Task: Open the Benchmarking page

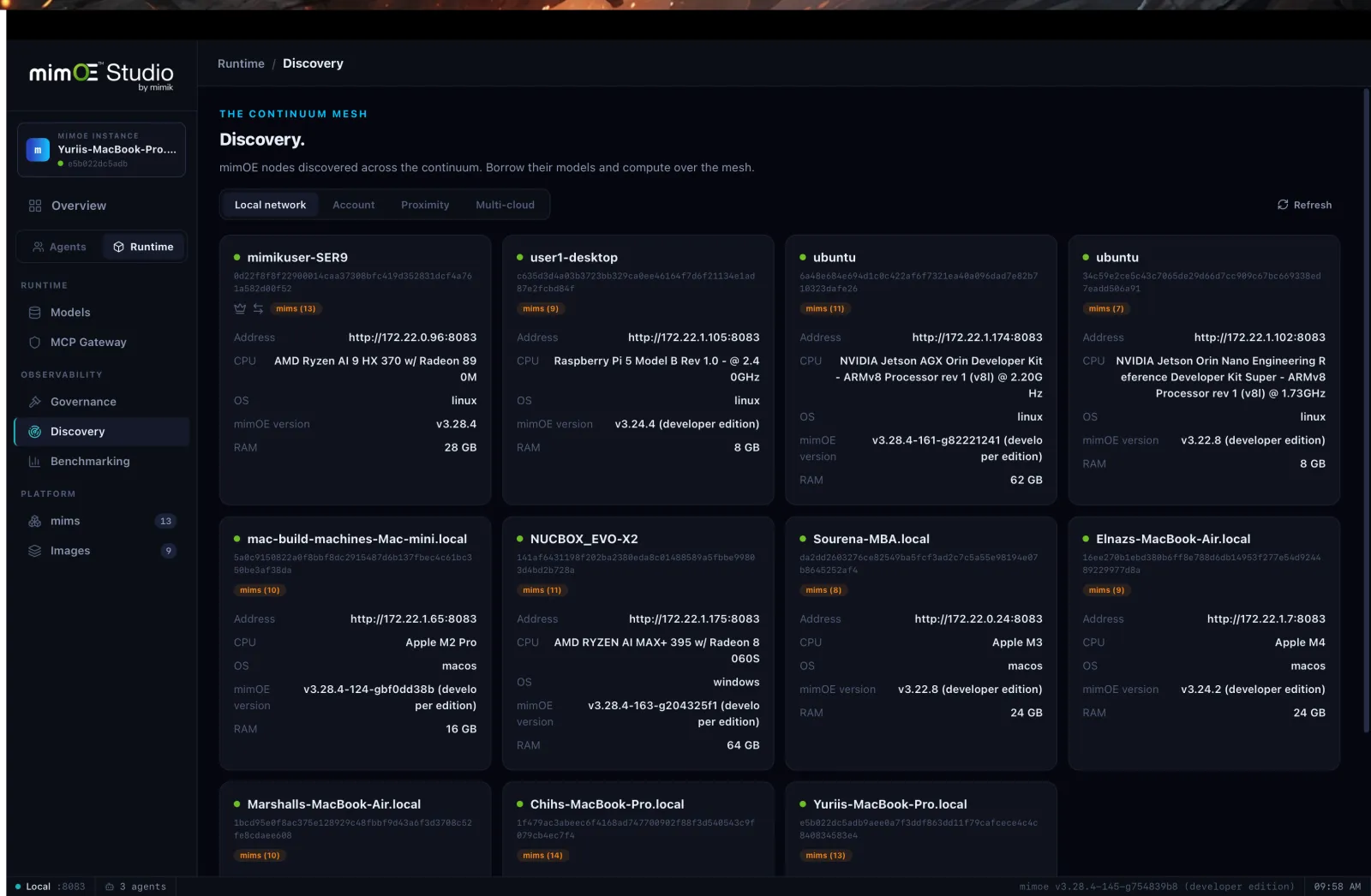Action: coord(101,462)
